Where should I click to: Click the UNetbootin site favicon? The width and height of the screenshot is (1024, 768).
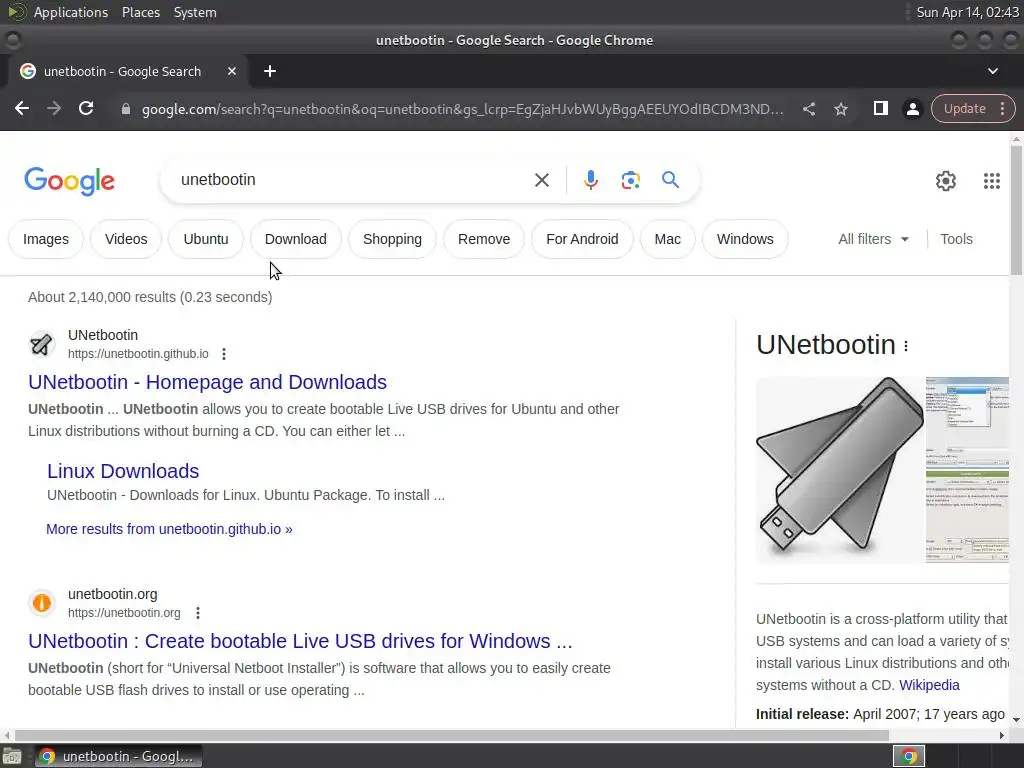point(42,344)
